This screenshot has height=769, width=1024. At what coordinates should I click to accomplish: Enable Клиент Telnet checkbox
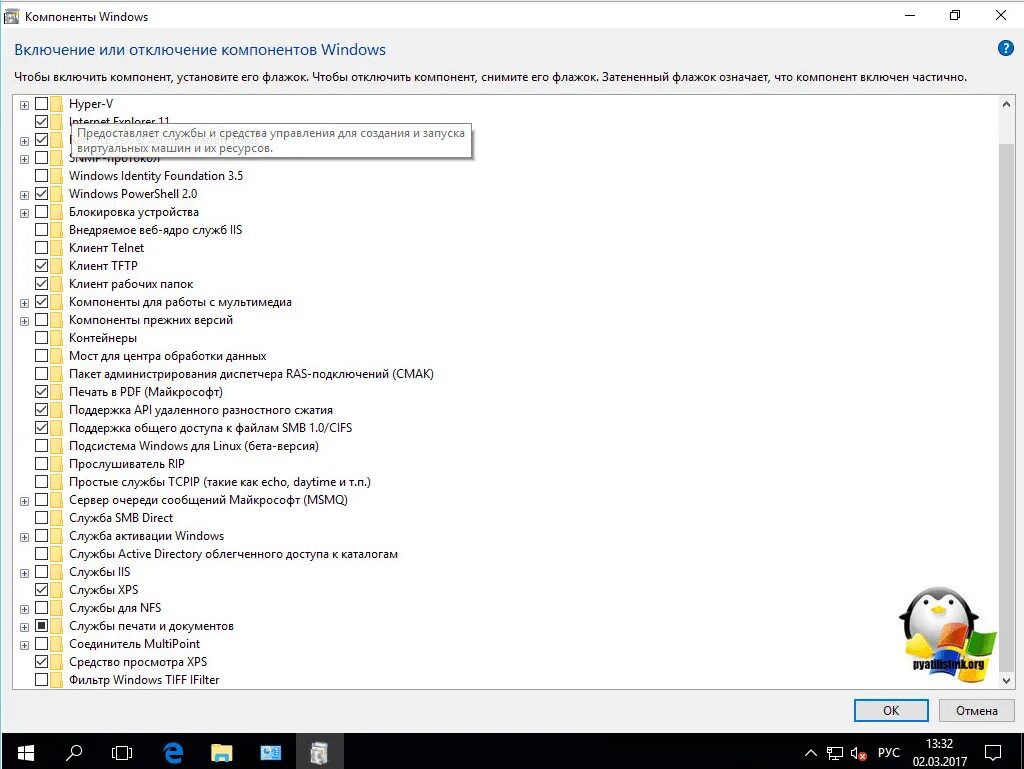pyautogui.click(x=41, y=247)
